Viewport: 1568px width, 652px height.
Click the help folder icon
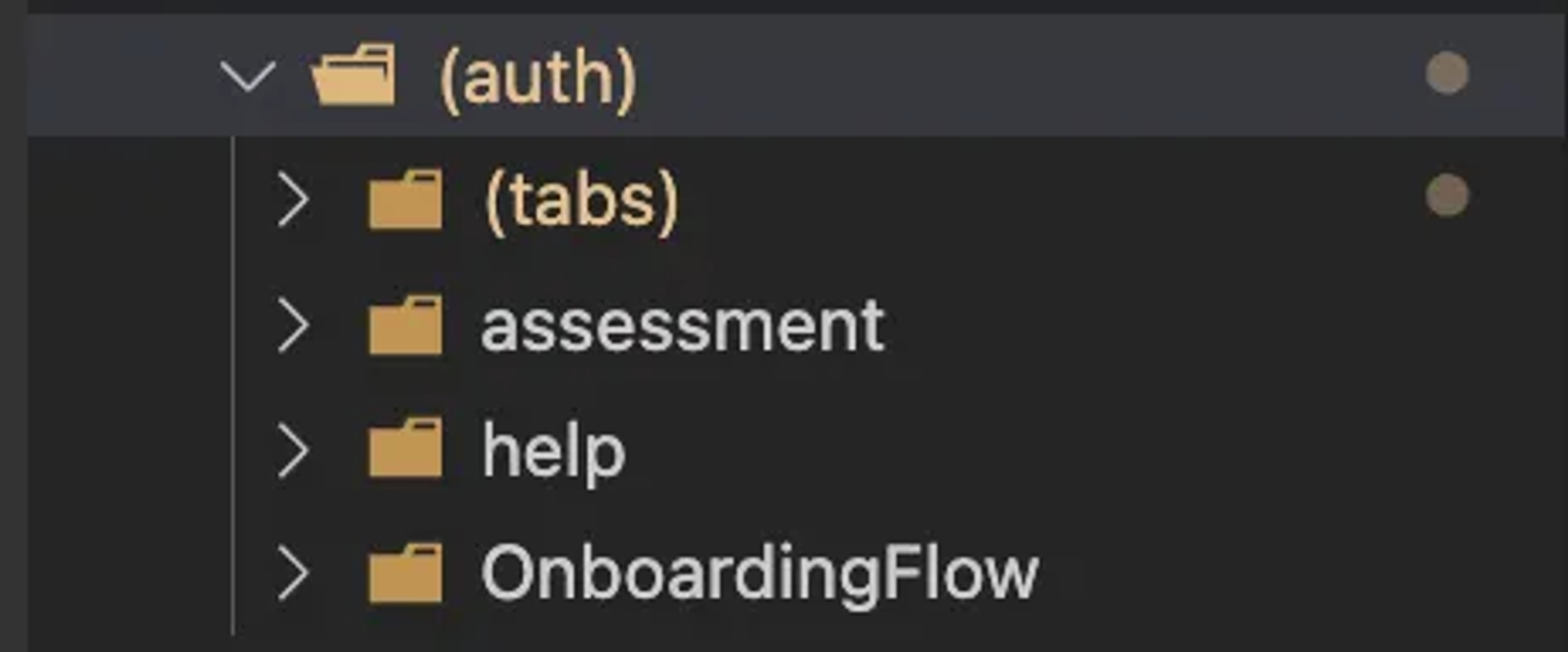(x=405, y=448)
